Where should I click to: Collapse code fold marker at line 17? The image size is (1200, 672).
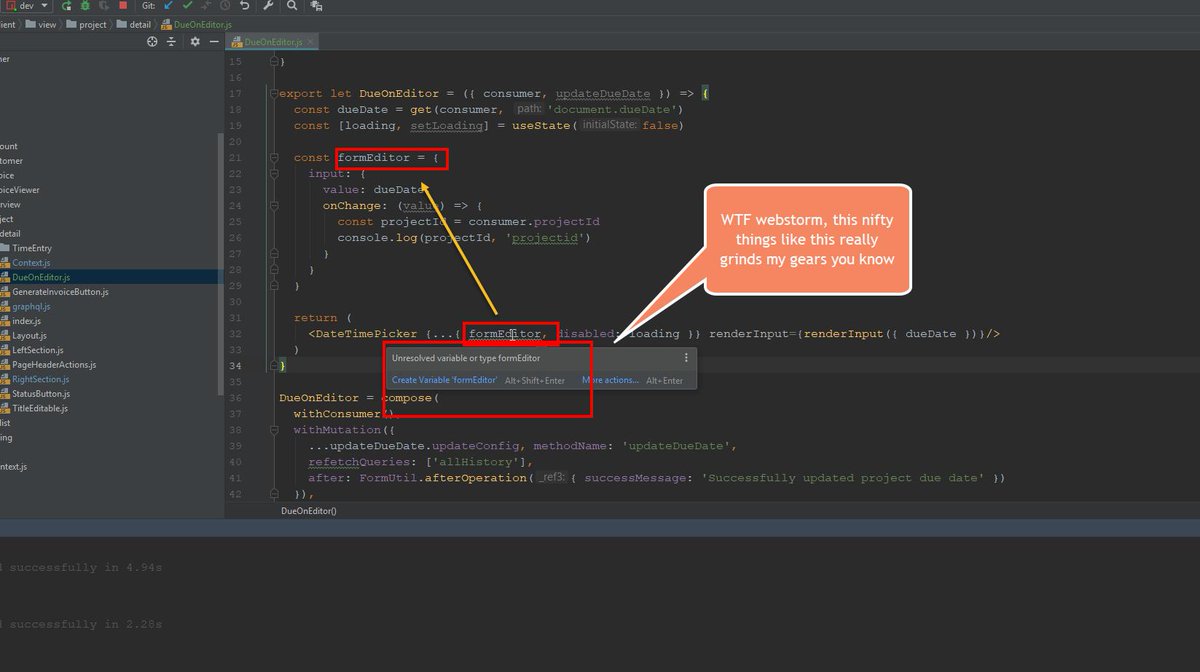(273, 93)
